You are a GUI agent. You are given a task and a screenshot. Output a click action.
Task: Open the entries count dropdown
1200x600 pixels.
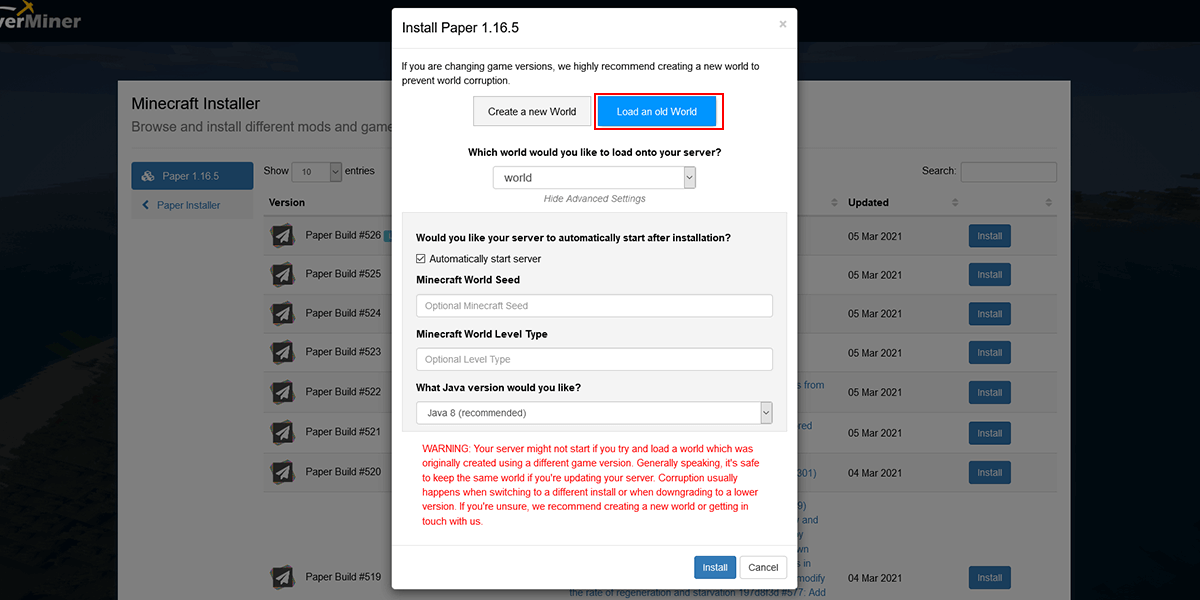click(318, 171)
